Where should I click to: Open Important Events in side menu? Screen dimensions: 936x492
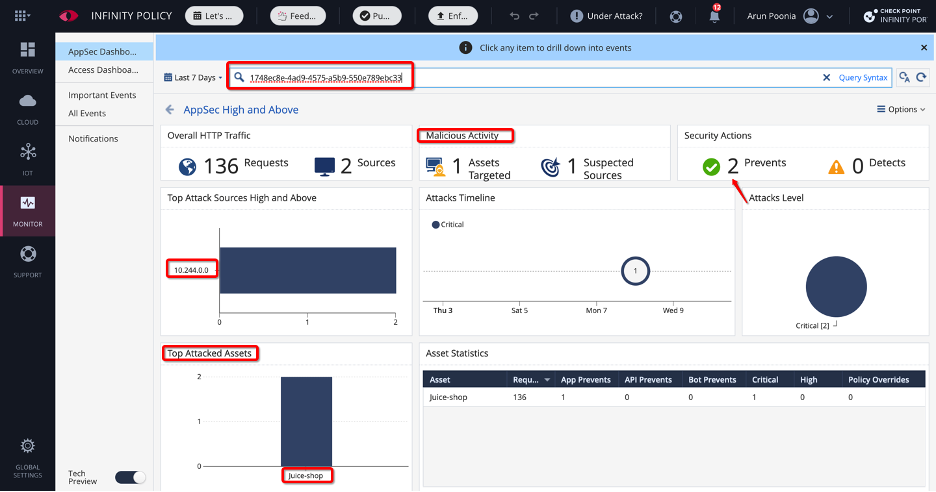click(102, 95)
